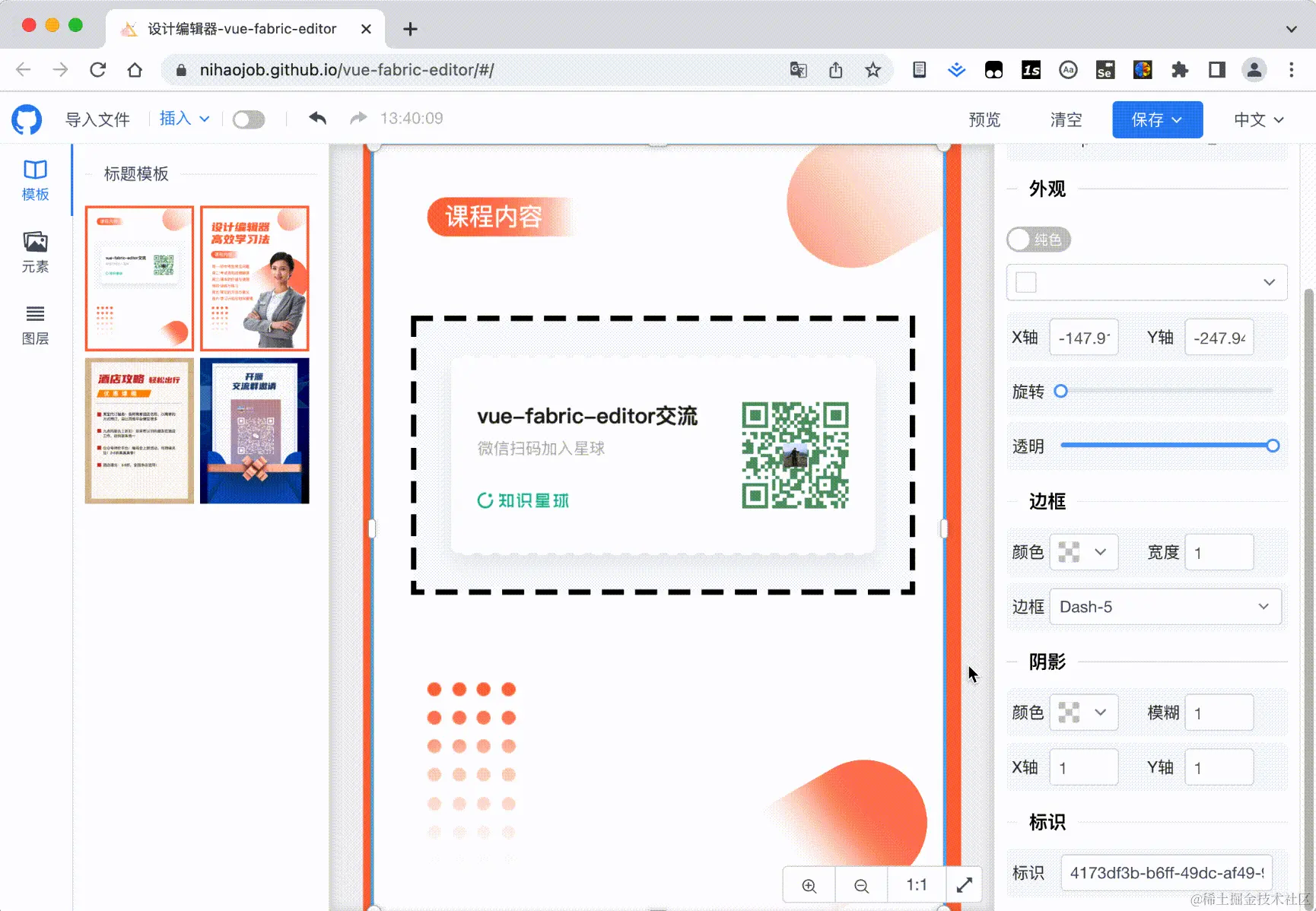This screenshot has width=1316, height=911.
Task: Expand the tab search chevron
Action: point(1292,29)
